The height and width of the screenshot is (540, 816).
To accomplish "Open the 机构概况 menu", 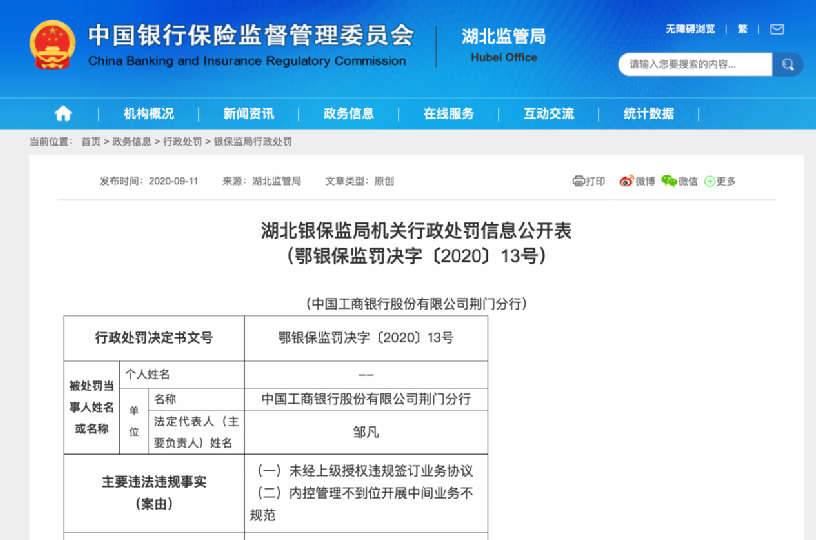I will click(149, 113).
